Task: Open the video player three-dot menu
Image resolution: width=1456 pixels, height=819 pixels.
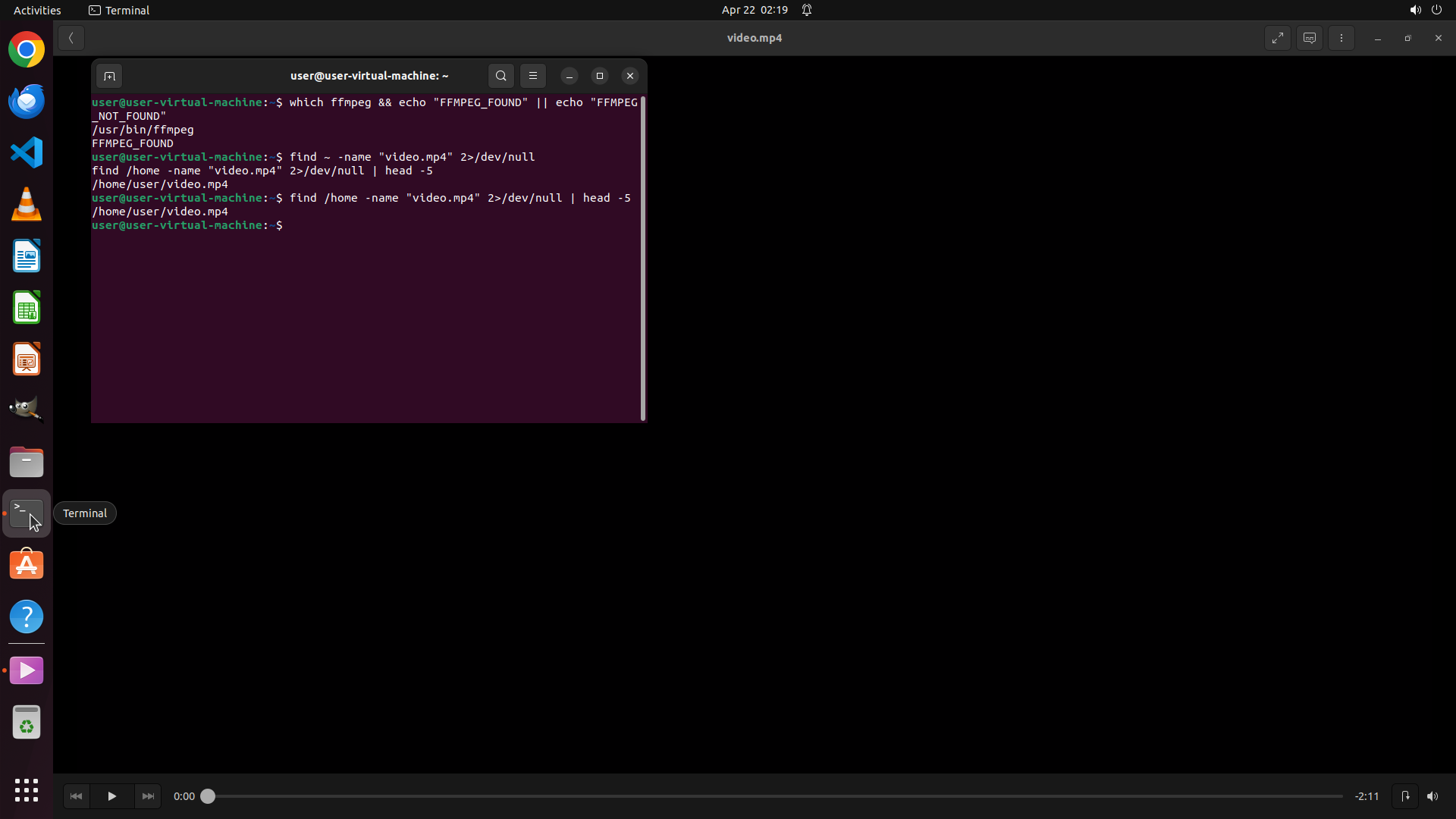Action: pos(1341,38)
